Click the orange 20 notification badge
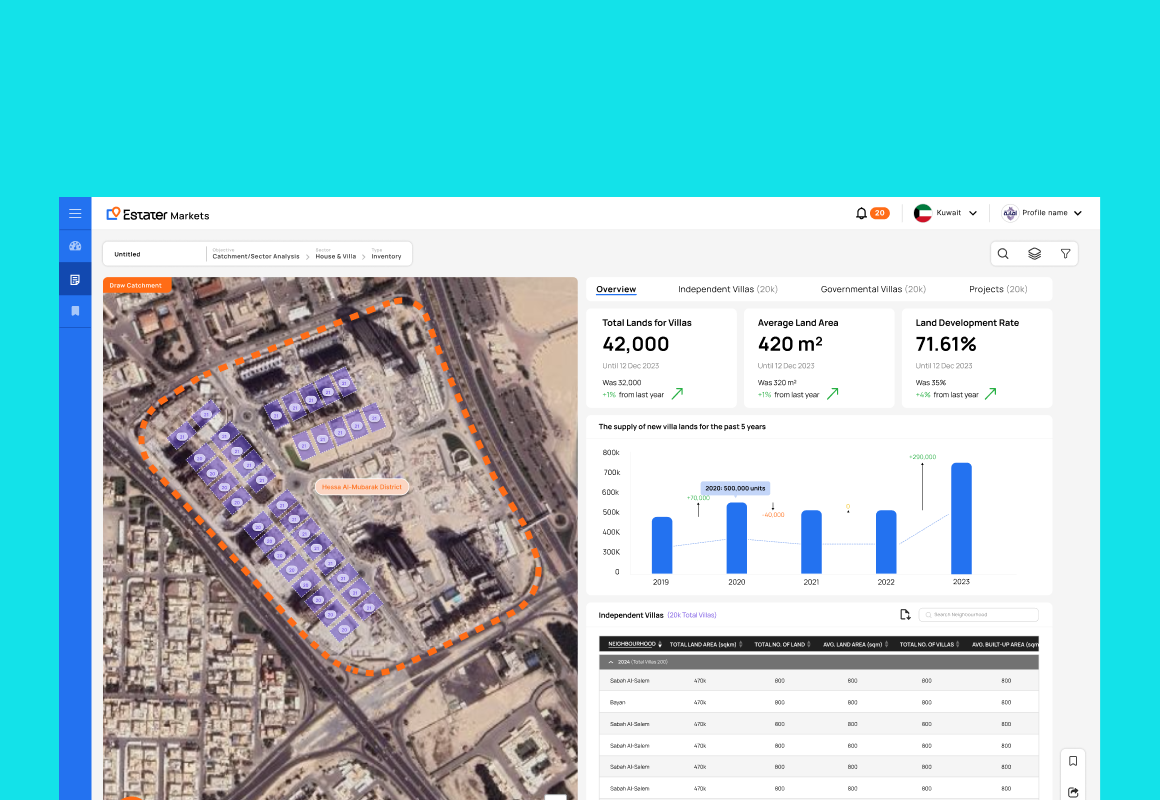The width and height of the screenshot is (1160, 800). (880, 213)
